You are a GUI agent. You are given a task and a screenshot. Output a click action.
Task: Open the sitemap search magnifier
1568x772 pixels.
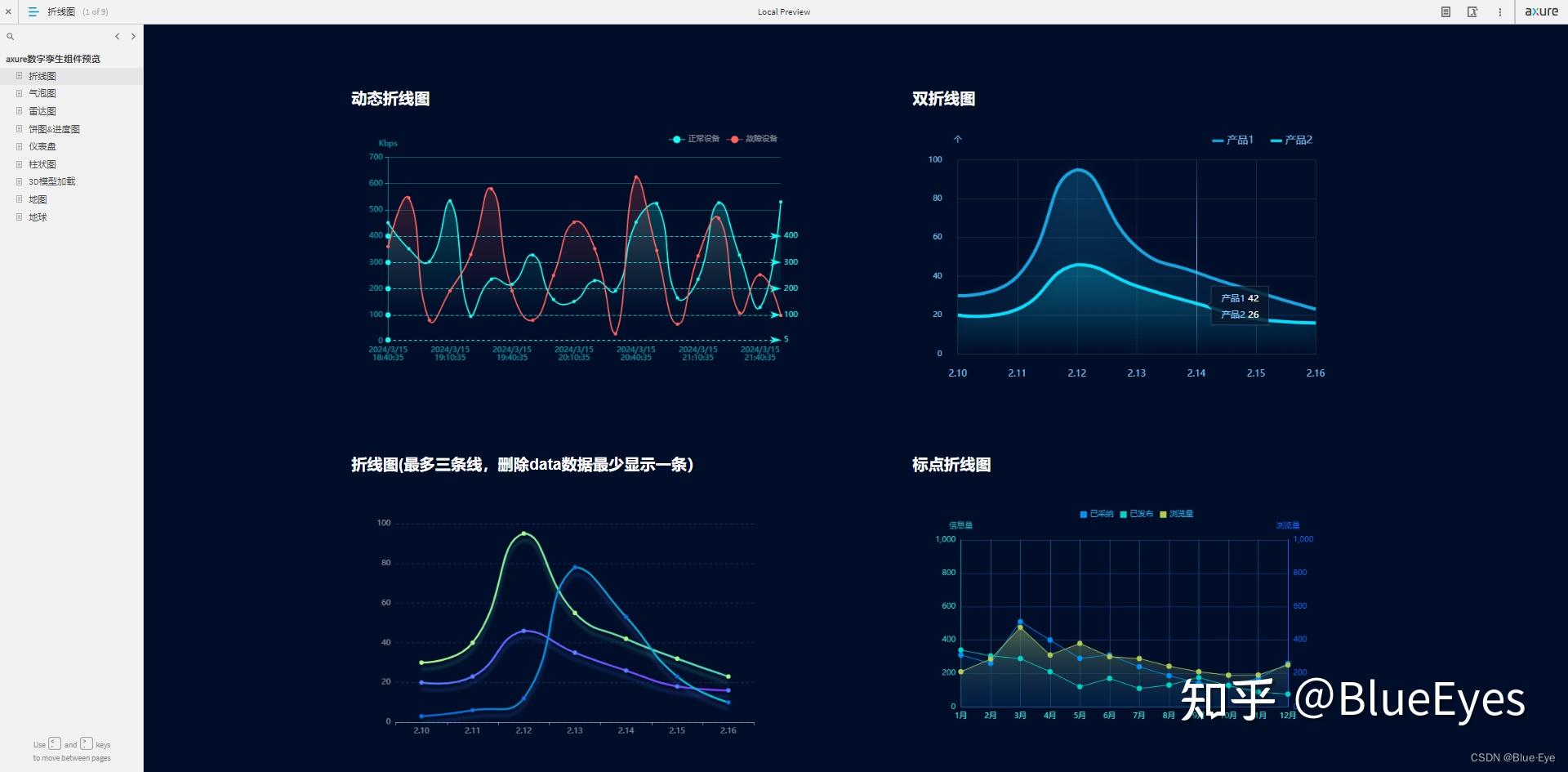click(11, 37)
